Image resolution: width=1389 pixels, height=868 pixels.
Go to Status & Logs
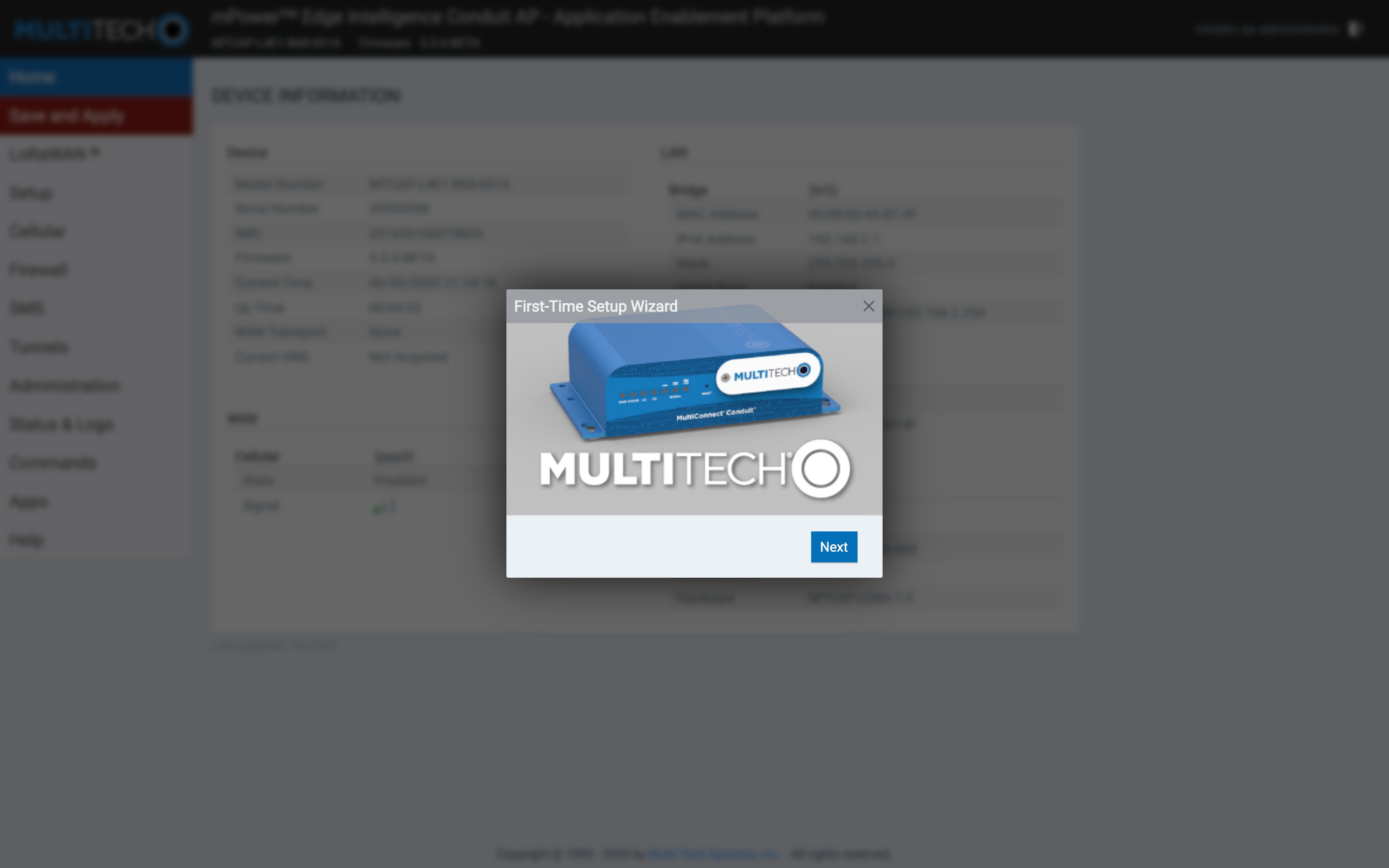[61, 424]
